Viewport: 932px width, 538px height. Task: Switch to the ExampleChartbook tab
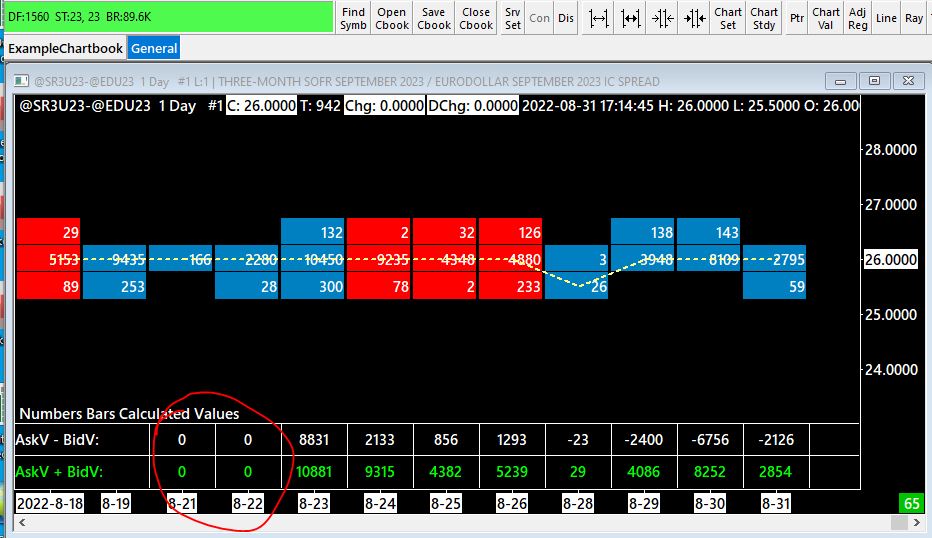tap(65, 49)
